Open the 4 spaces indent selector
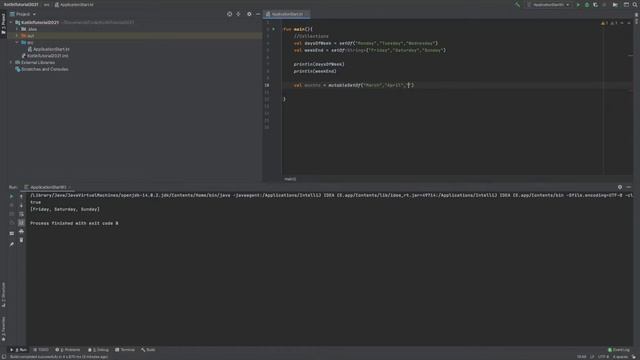 pos(620,357)
